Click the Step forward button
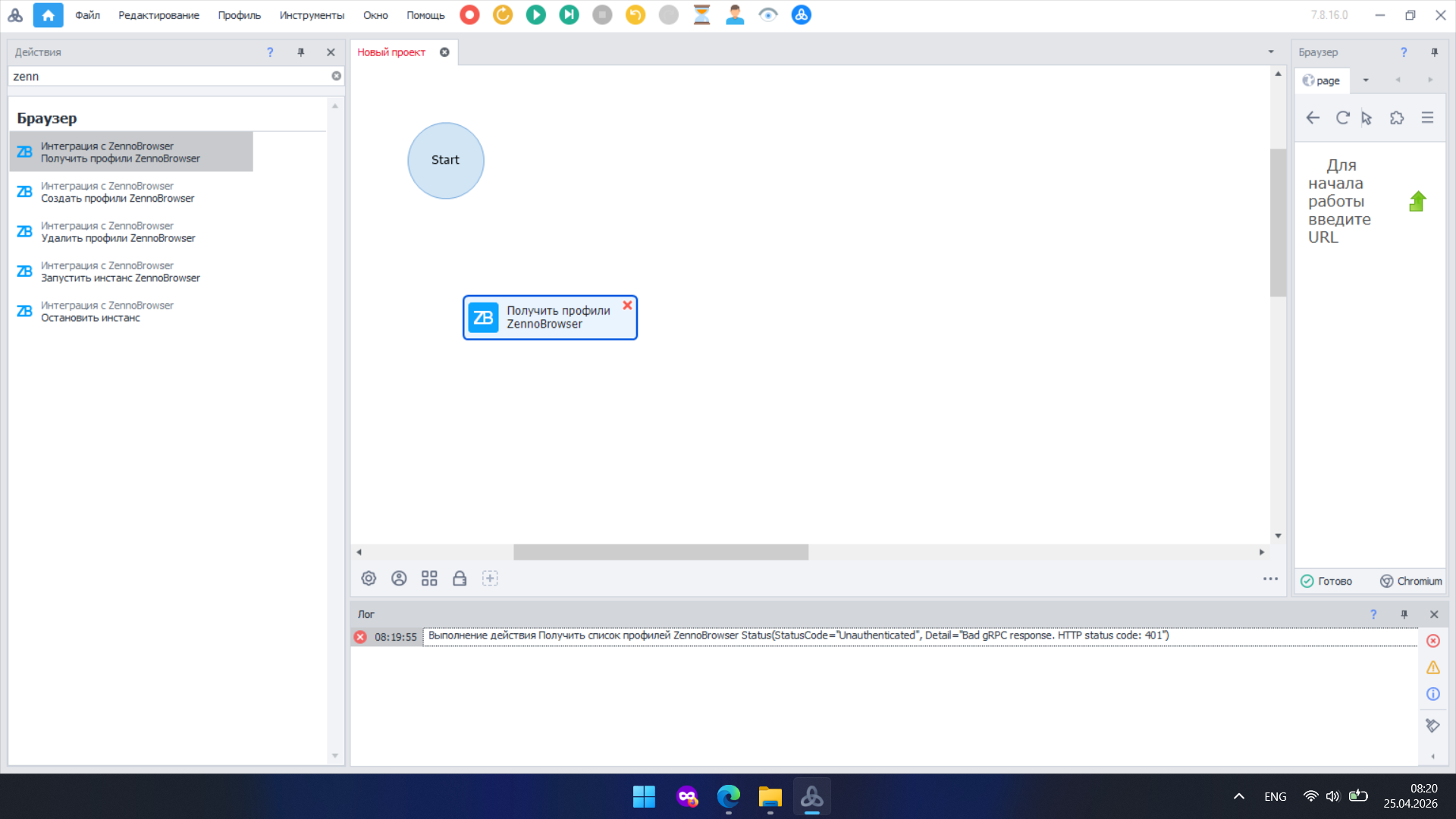The width and height of the screenshot is (1456, 819). [x=569, y=14]
